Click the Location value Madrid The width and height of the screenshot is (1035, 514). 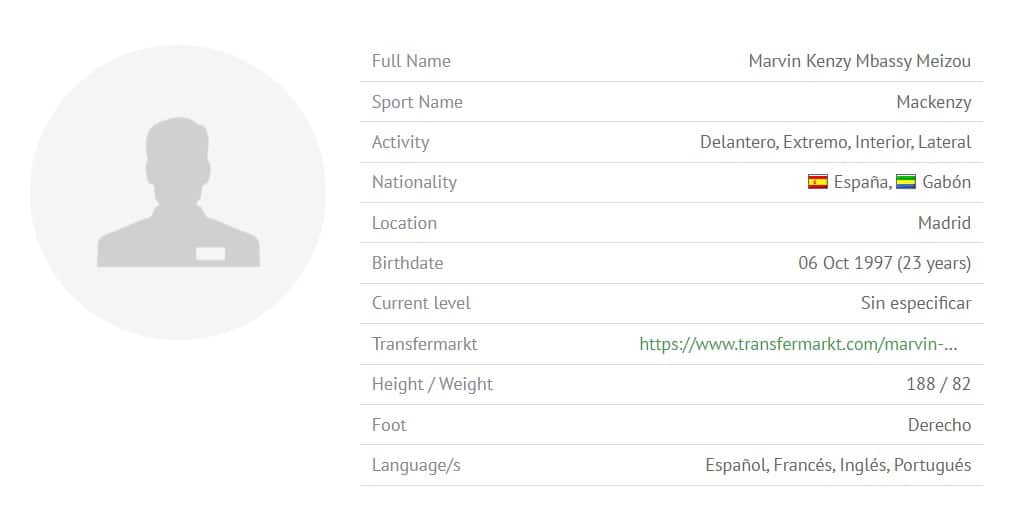pyautogui.click(x=945, y=223)
